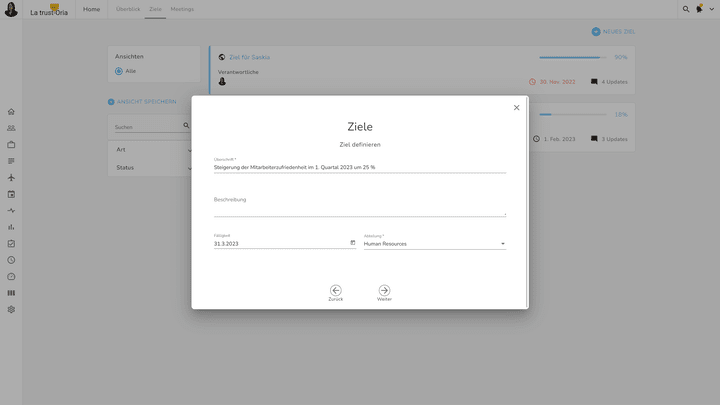Image resolution: width=720 pixels, height=405 pixels.
Task: Click the Weiter arrow button
Action: coord(384,291)
